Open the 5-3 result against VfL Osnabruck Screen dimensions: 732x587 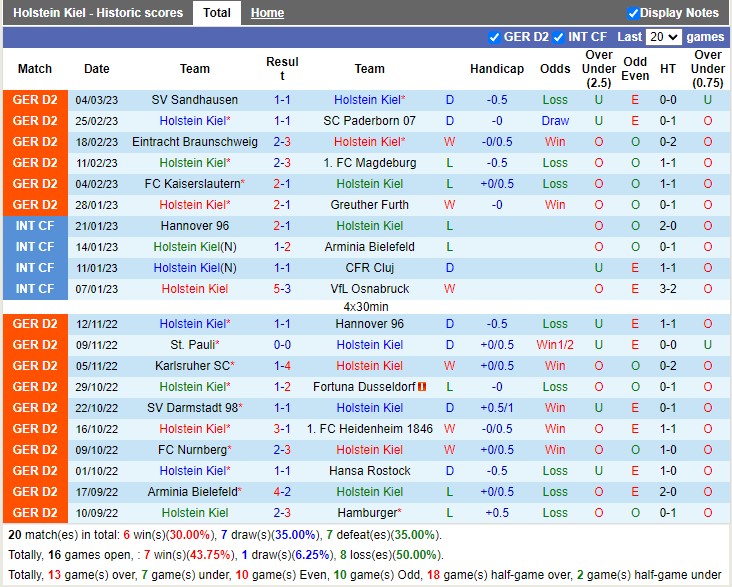click(x=282, y=289)
